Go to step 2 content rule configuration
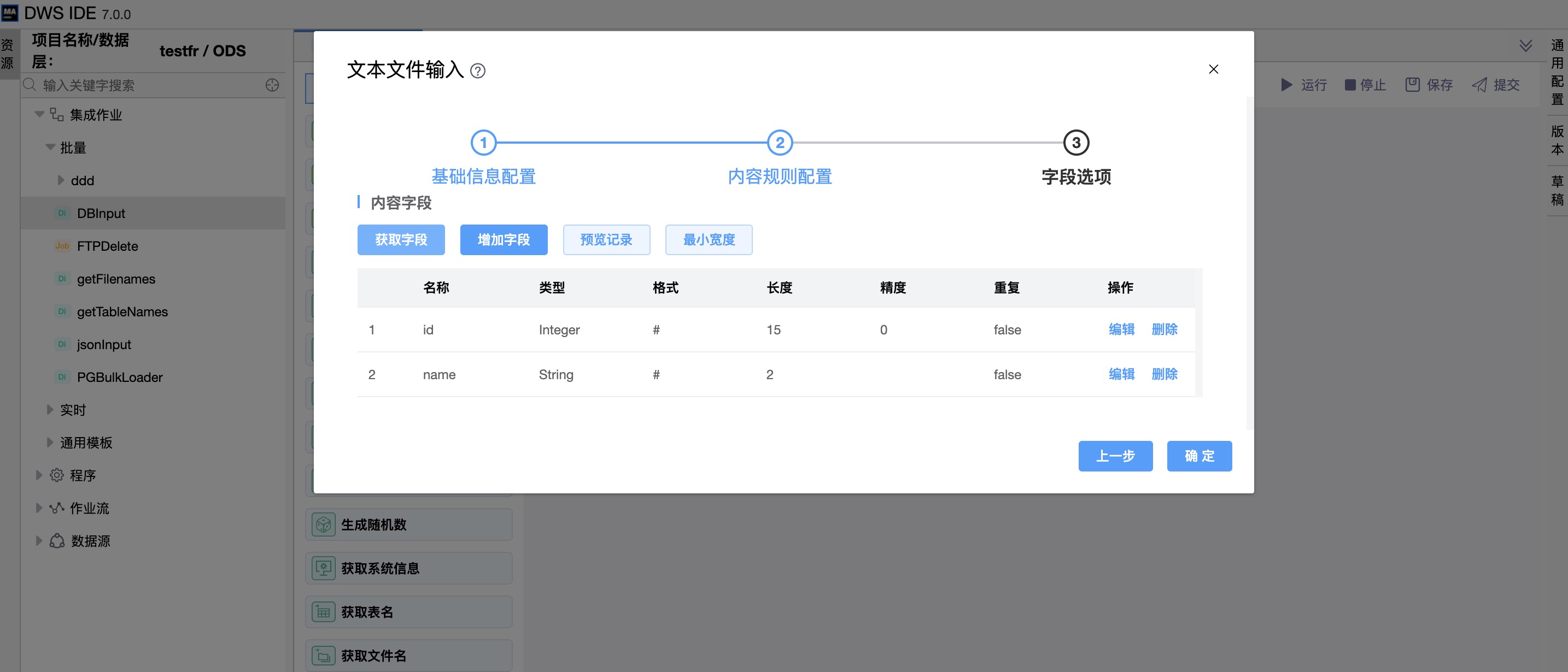The height and width of the screenshot is (672, 1568). (x=779, y=143)
